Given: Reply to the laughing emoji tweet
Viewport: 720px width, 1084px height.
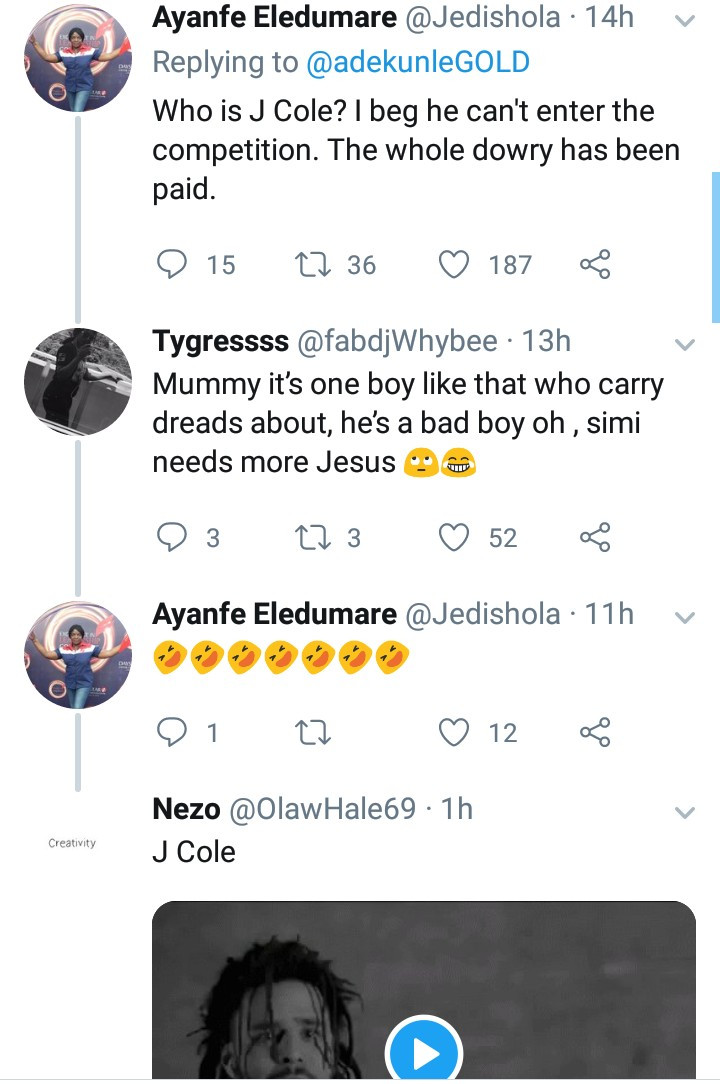Looking at the screenshot, I should pos(174,733).
